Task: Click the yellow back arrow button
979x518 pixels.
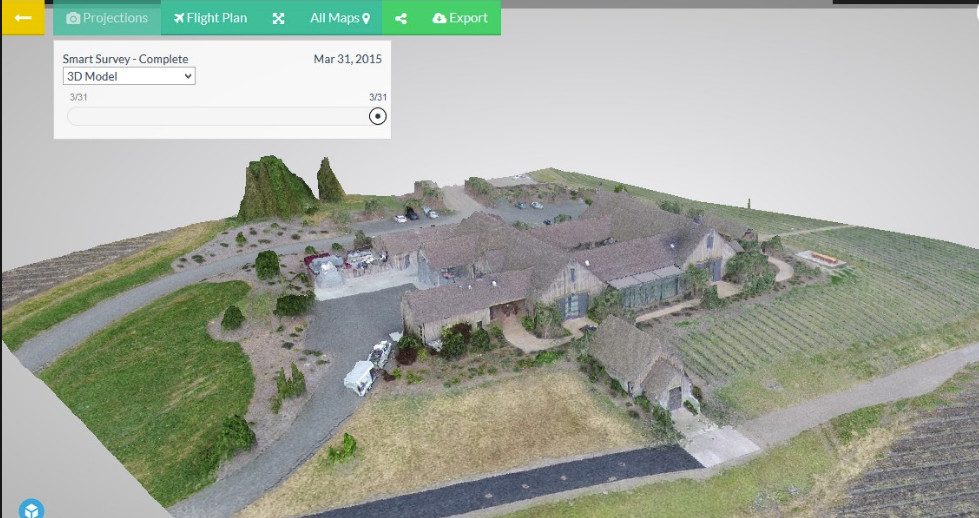Action: point(22,18)
